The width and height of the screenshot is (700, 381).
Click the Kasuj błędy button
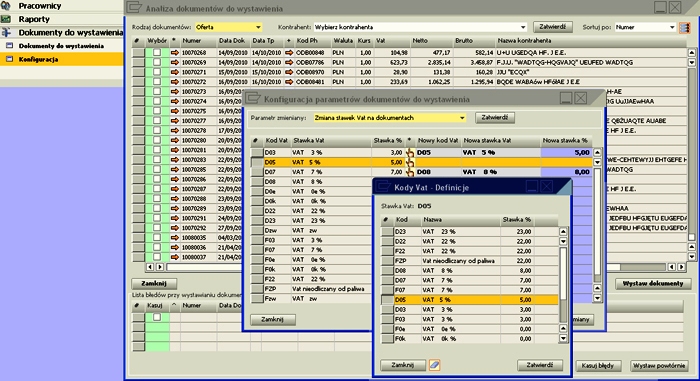[598, 366]
